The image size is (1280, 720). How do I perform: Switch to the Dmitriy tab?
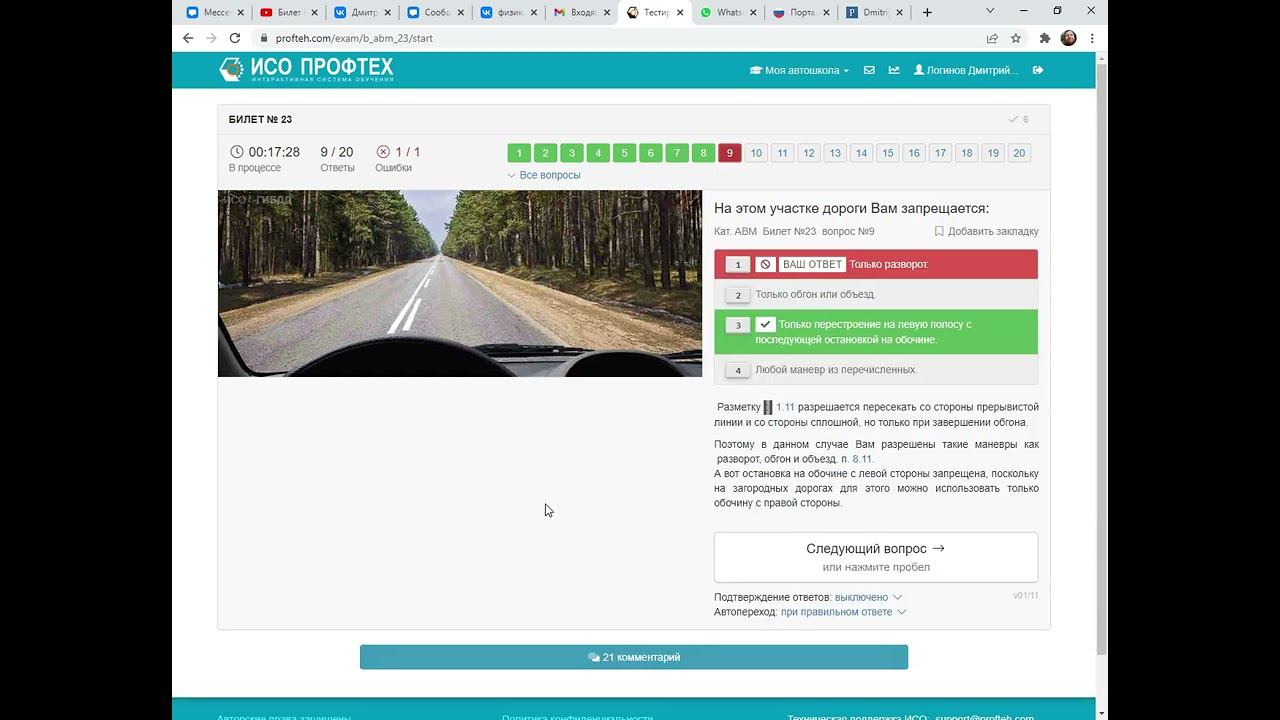(x=875, y=12)
